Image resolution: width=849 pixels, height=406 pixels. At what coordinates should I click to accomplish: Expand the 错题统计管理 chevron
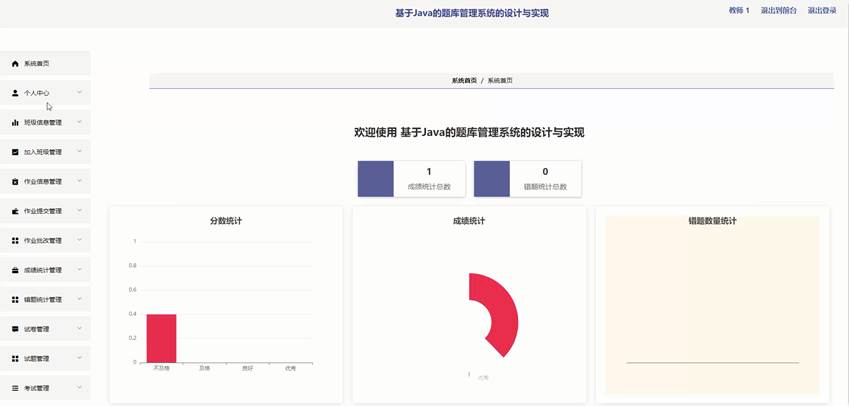(x=80, y=299)
